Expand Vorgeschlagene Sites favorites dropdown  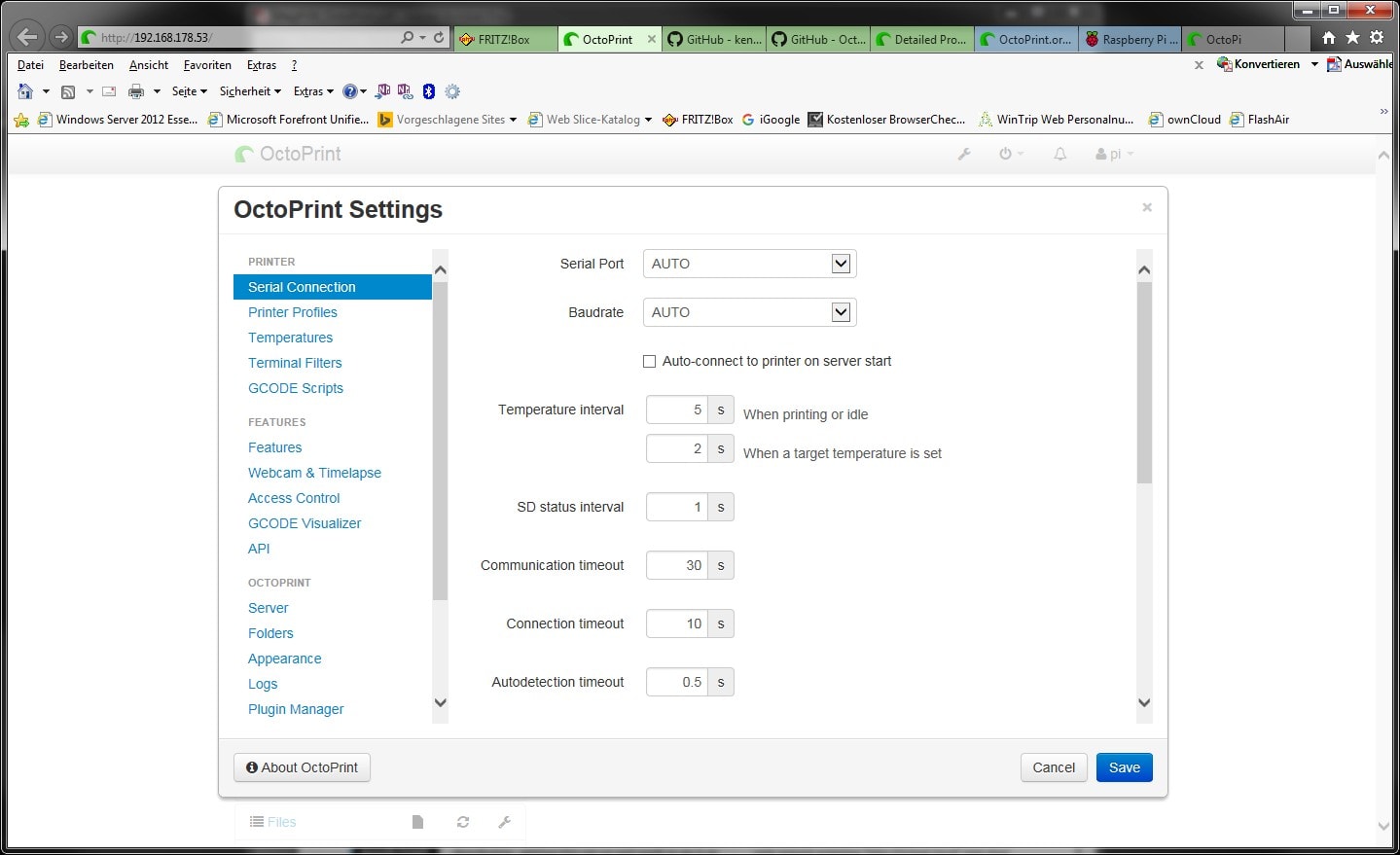coord(513,120)
